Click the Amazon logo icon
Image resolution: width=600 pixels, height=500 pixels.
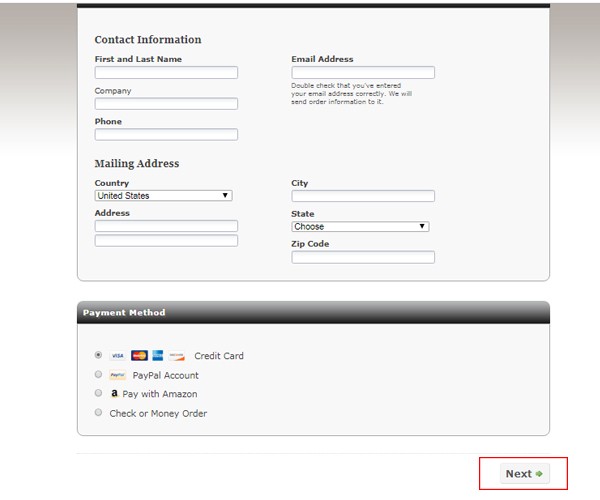click(x=115, y=394)
